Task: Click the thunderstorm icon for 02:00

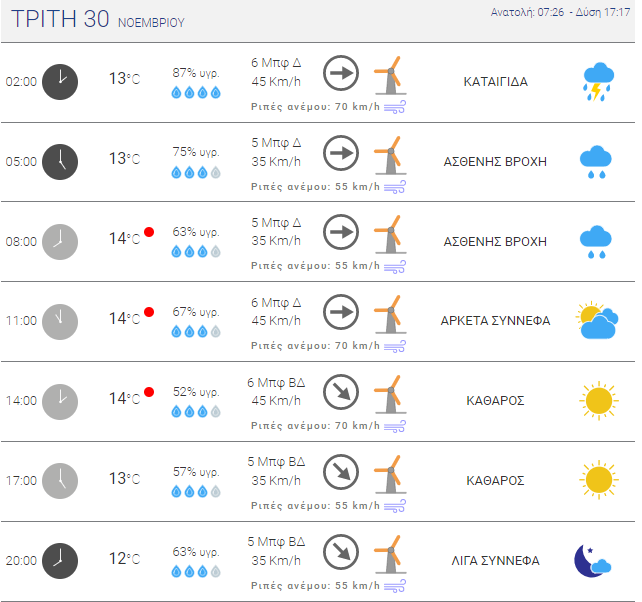Action: coord(598,82)
